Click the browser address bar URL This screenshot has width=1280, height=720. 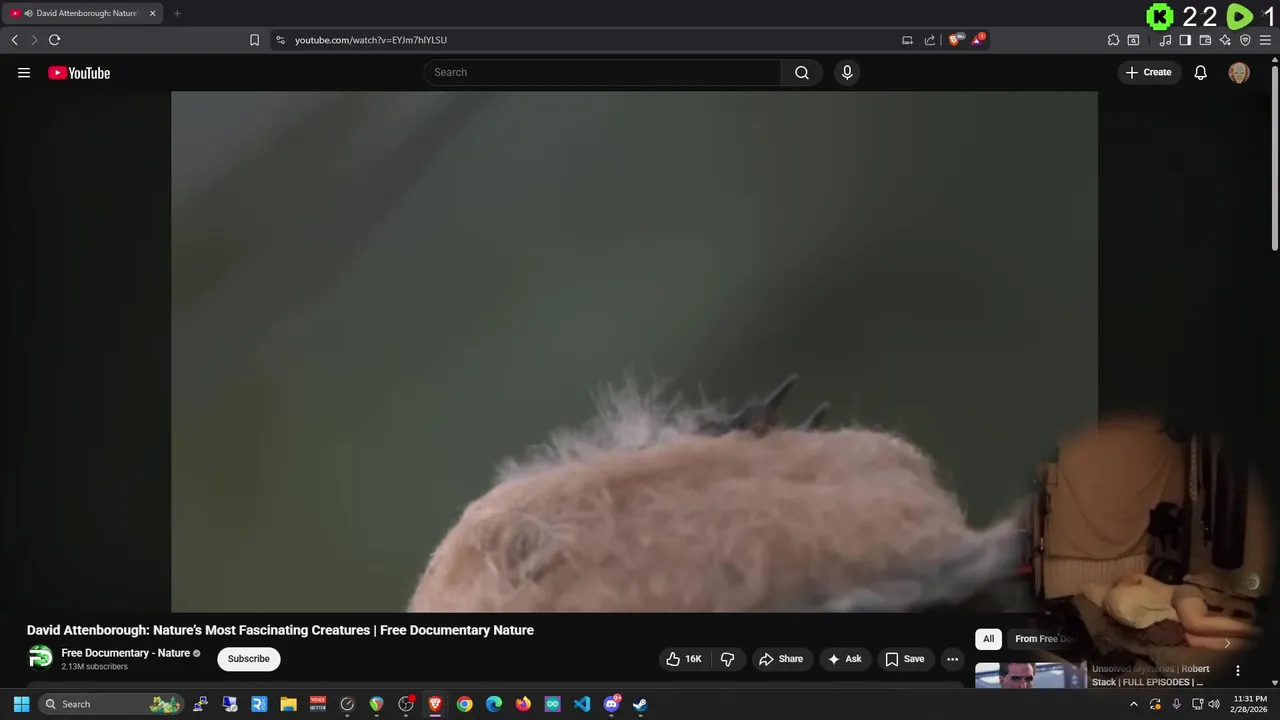[x=371, y=40]
